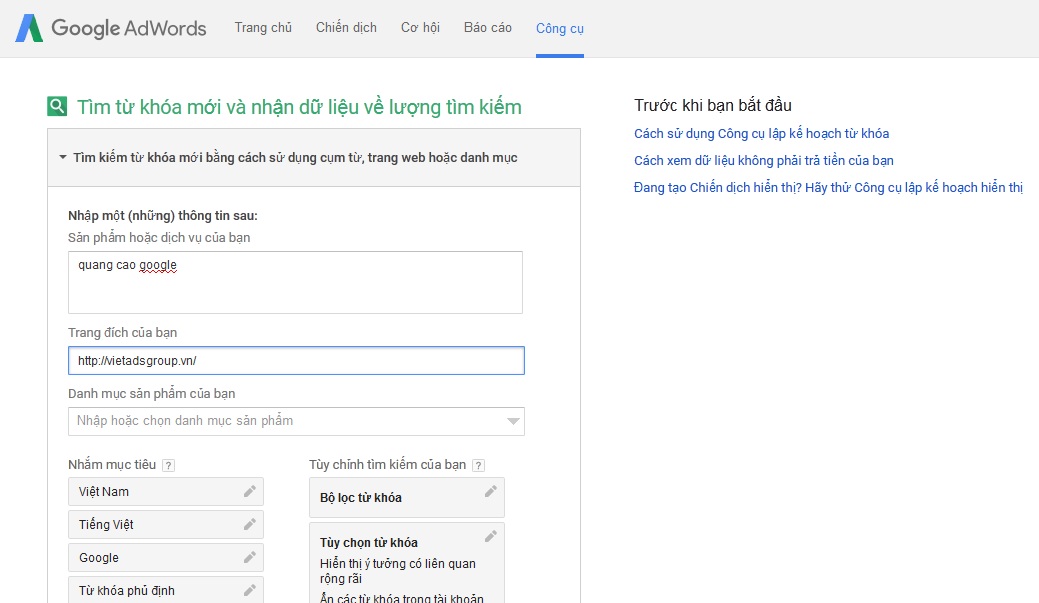The image size is (1039, 603).
Task: Go to Trang chủ tab
Action: point(263,28)
